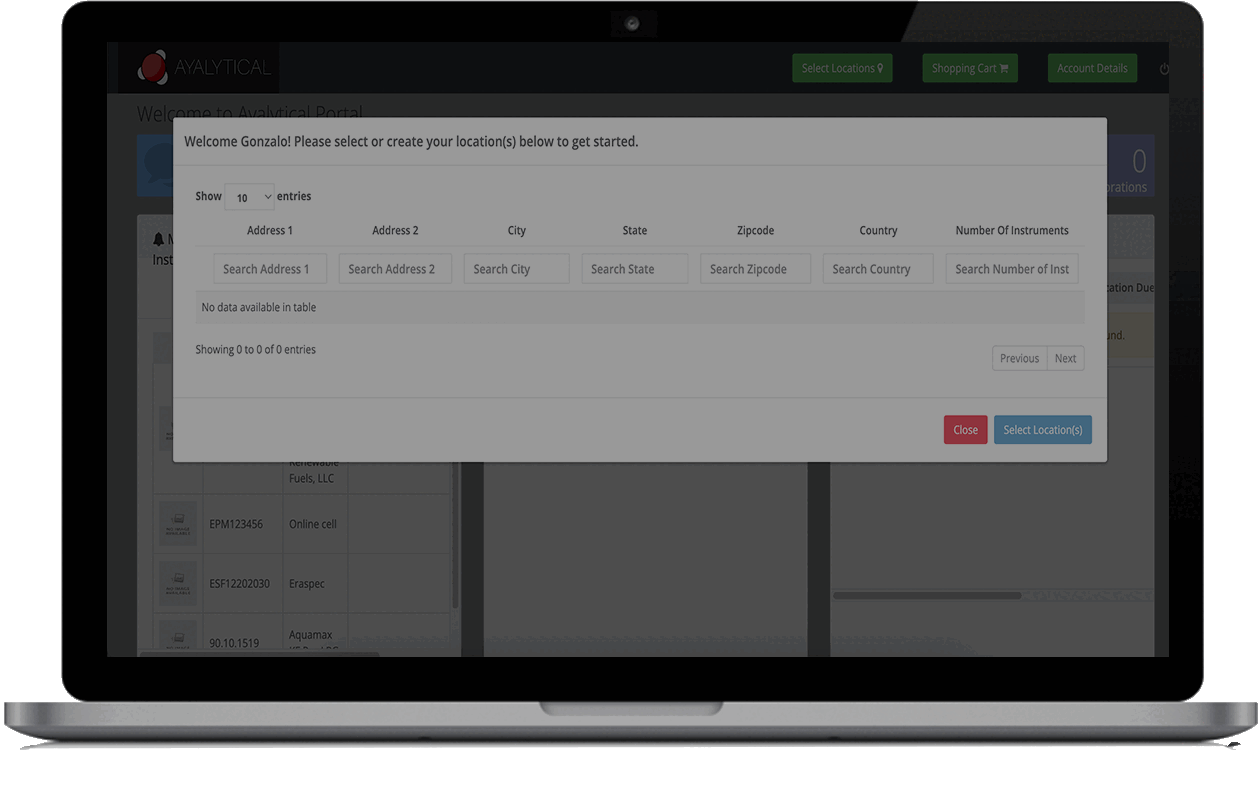Screen dimensions: 1260x799
Task: Click the Eraspec instrument thumbnail image
Action: 178,583
